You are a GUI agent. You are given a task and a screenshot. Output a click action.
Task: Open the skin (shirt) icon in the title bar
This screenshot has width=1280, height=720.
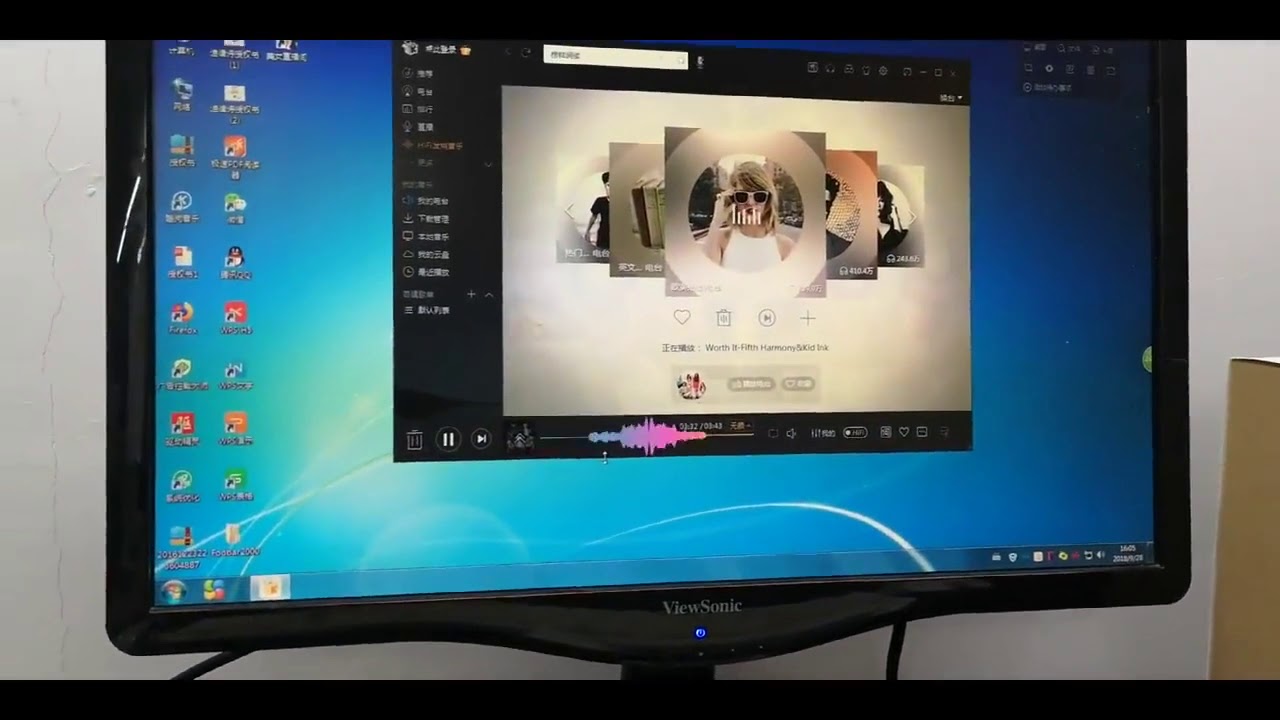point(865,70)
